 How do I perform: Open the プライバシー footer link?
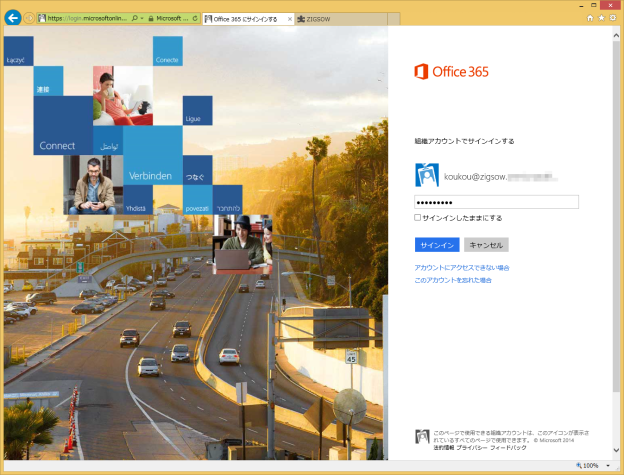(471, 448)
